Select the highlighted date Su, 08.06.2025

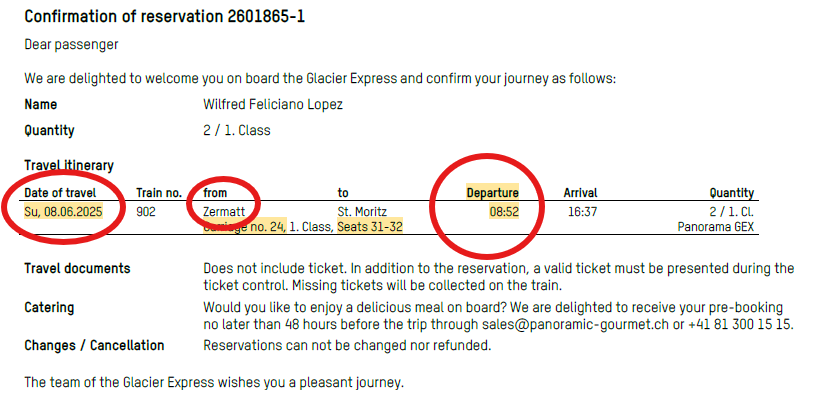63,212
